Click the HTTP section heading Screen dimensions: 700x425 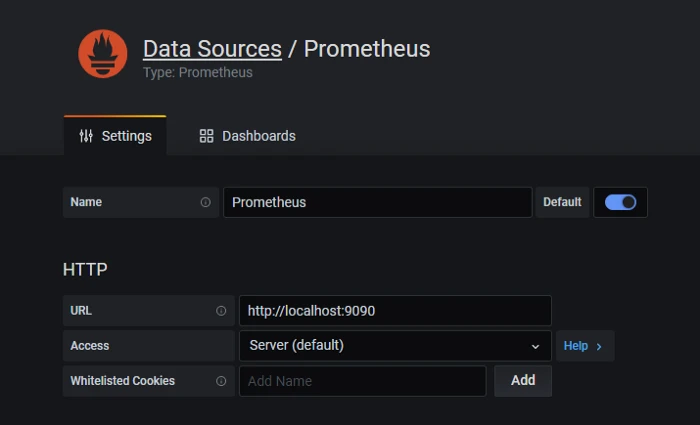point(85,270)
